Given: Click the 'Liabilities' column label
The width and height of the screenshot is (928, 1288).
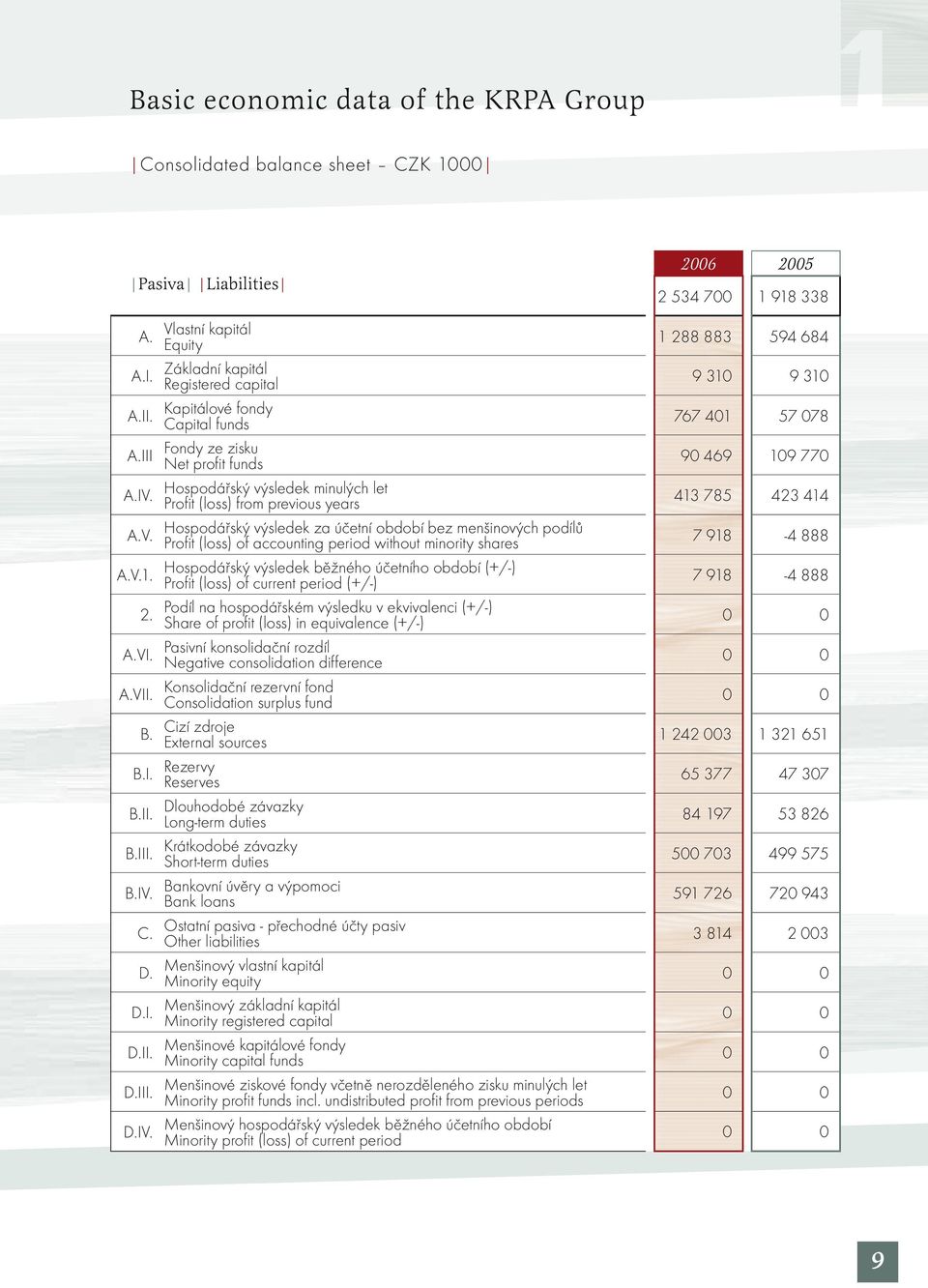Looking at the screenshot, I should pyautogui.click(x=243, y=283).
